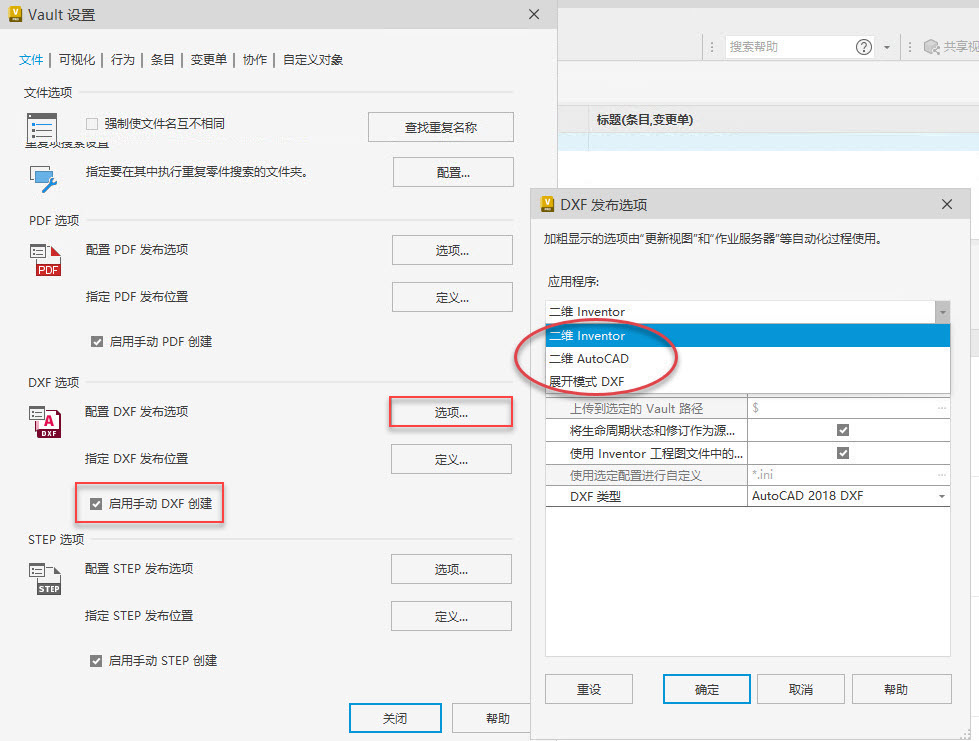979x741 pixels.
Task: Click the Vault Settings title bar logo
Action: [x=15, y=14]
